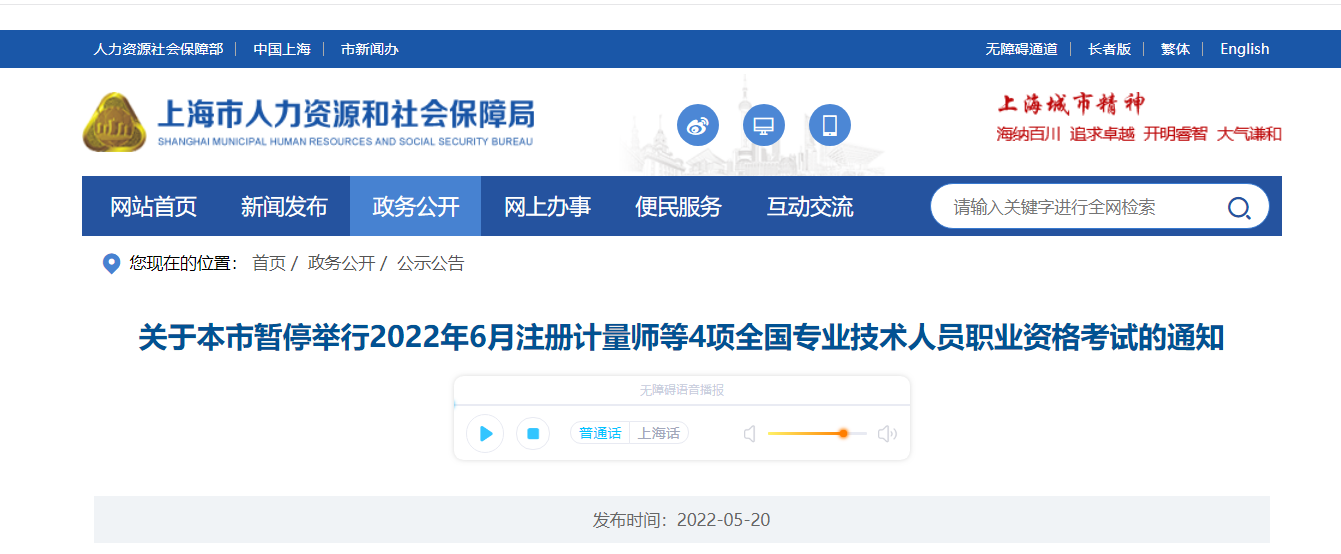Click the search magnifier icon
Image resolution: width=1341 pixels, height=554 pixels.
(x=1238, y=208)
